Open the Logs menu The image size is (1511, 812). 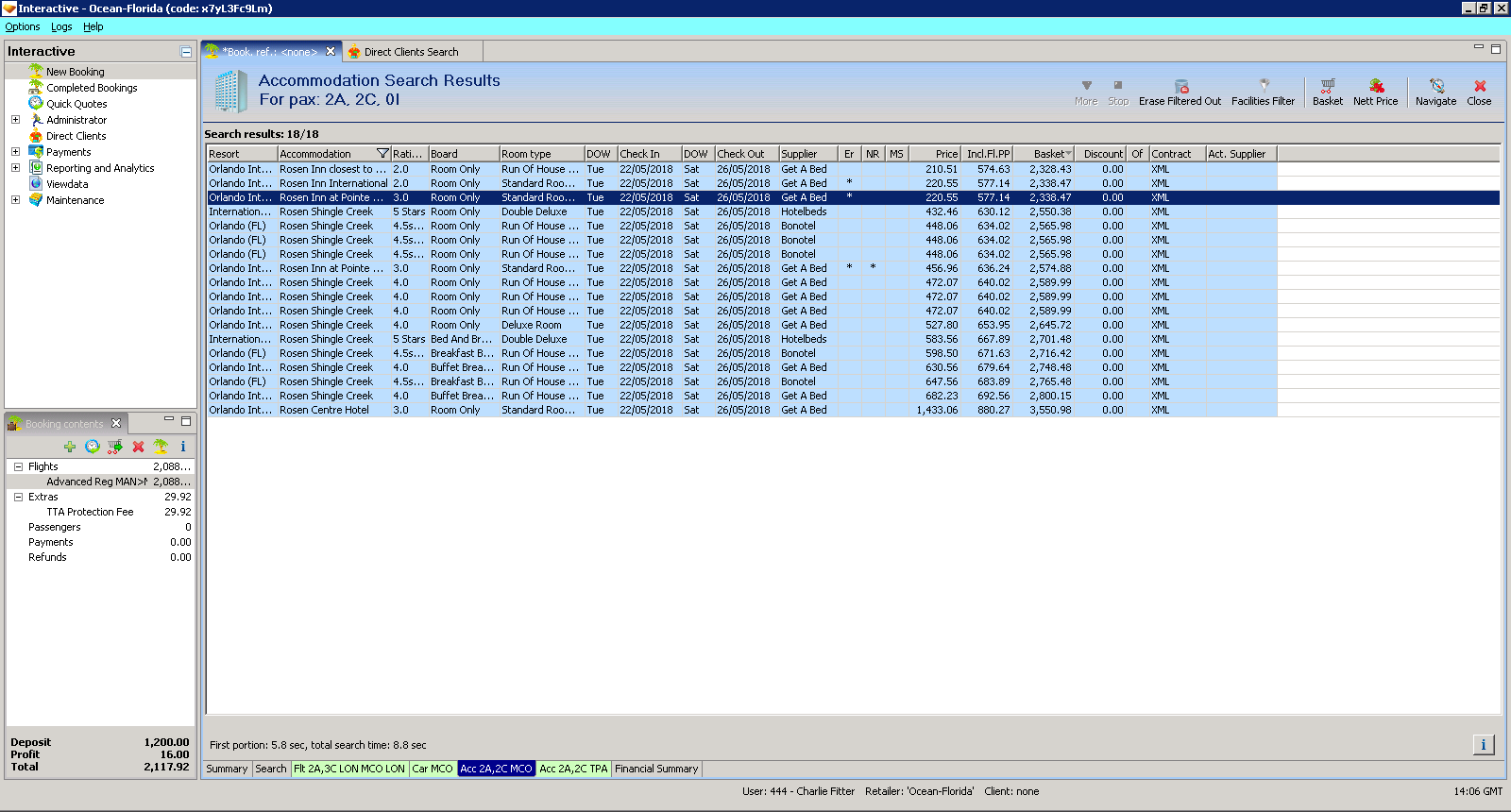[61, 26]
